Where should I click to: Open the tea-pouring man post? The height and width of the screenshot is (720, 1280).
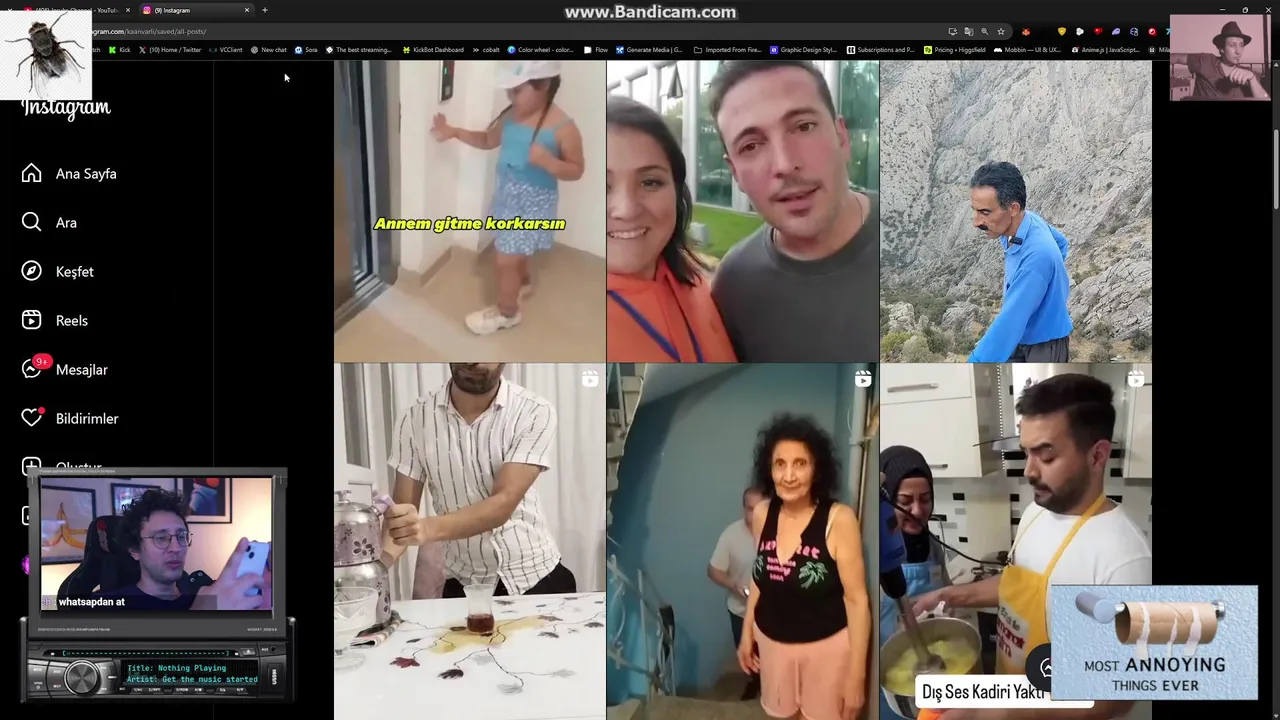click(470, 541)
